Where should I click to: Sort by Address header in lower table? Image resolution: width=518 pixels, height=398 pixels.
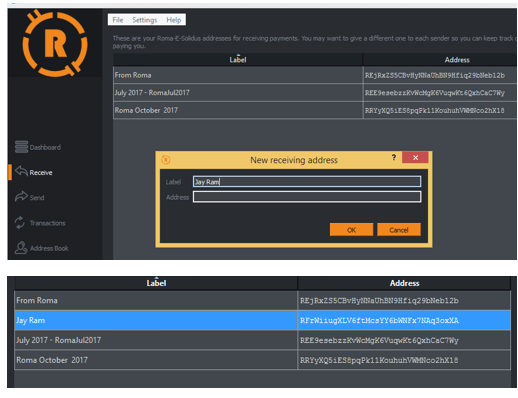coord(404,283)
